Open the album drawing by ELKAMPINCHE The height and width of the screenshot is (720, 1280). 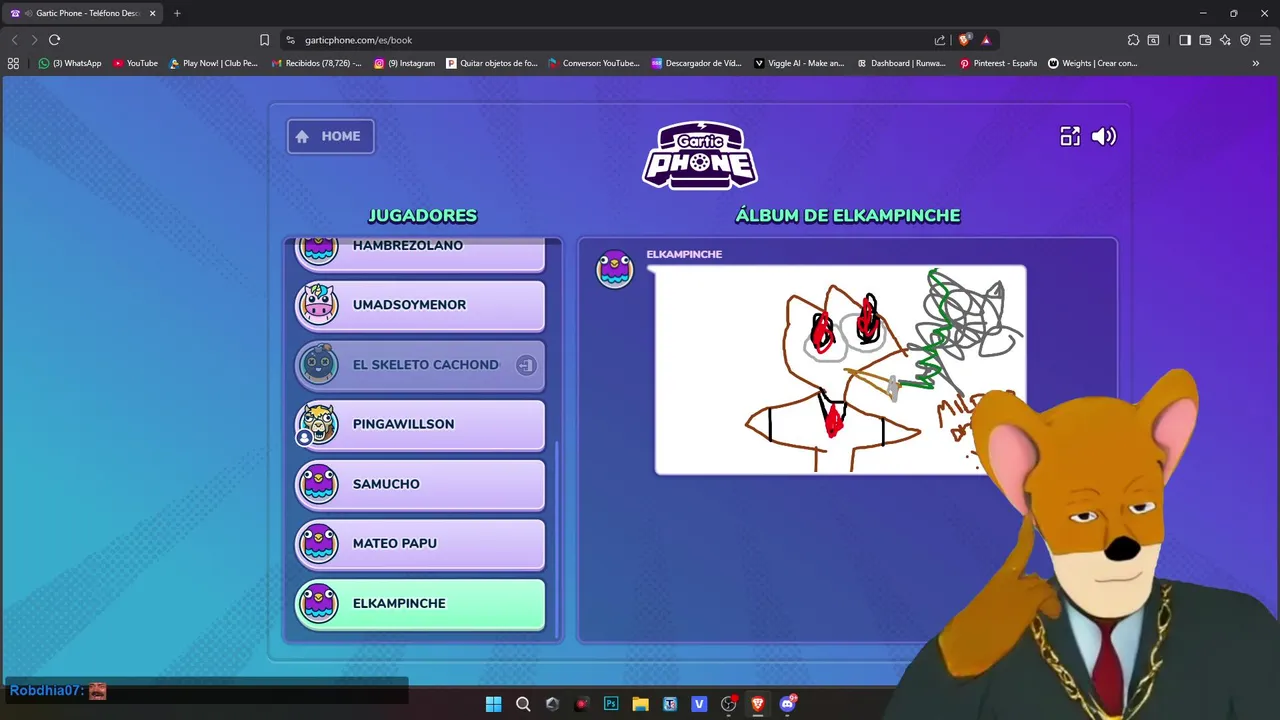[840, 369]
